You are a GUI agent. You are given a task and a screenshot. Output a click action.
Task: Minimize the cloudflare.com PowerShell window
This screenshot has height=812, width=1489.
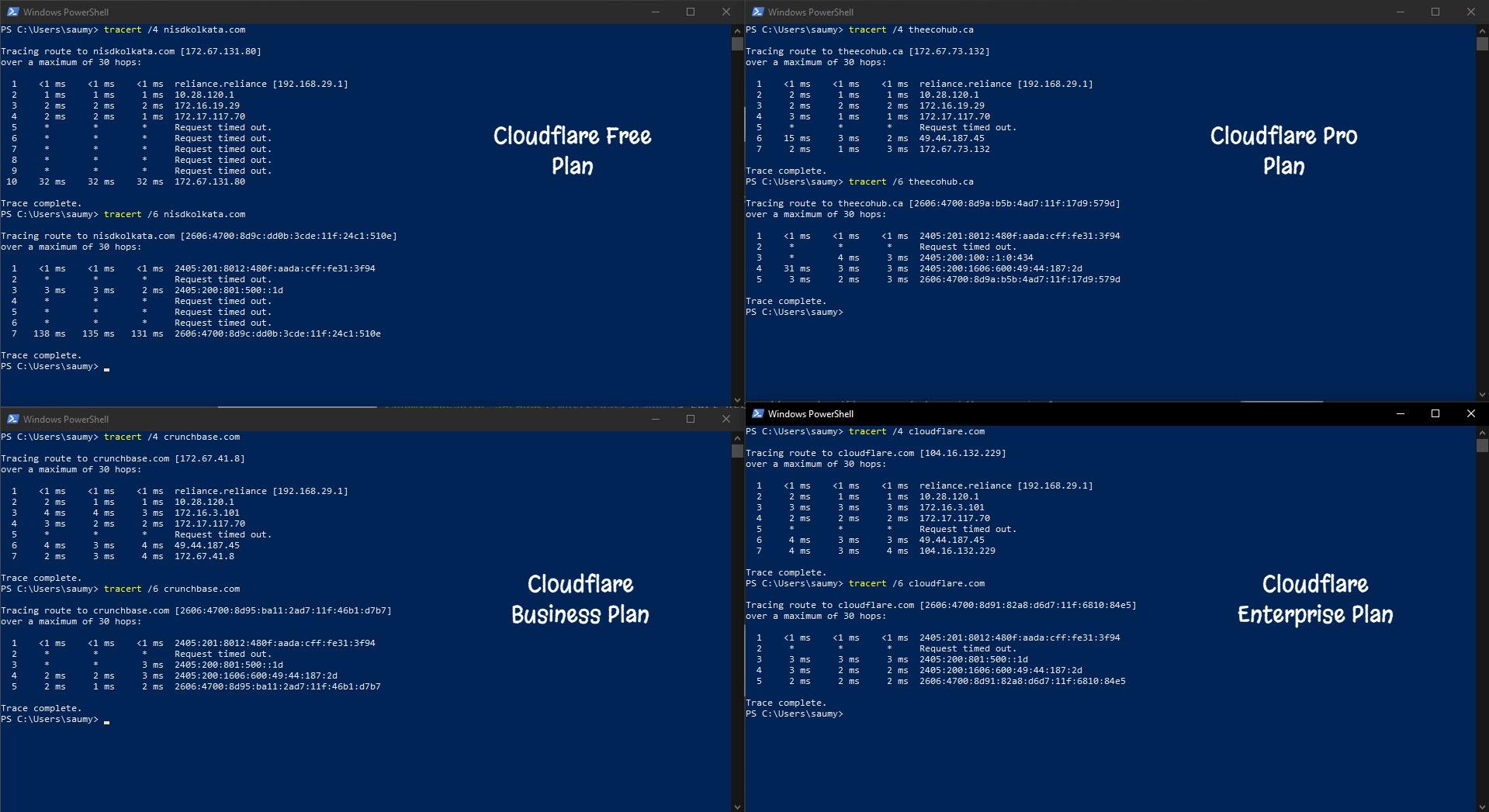[1400, 413]
